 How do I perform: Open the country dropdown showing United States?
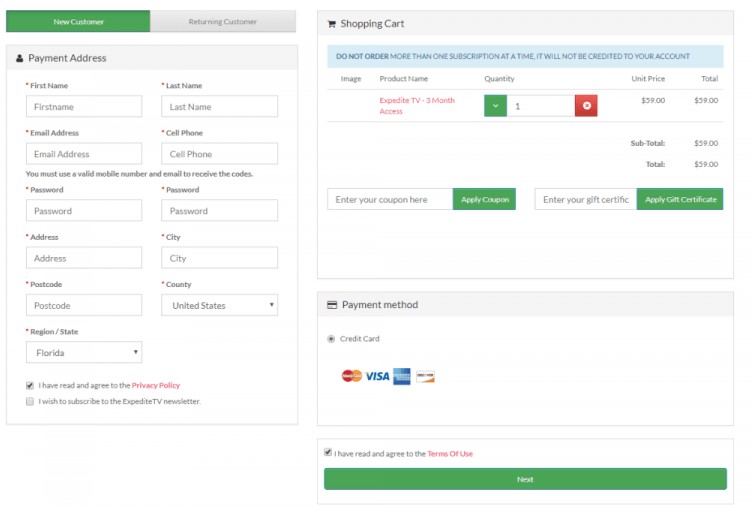coord(219,305)
